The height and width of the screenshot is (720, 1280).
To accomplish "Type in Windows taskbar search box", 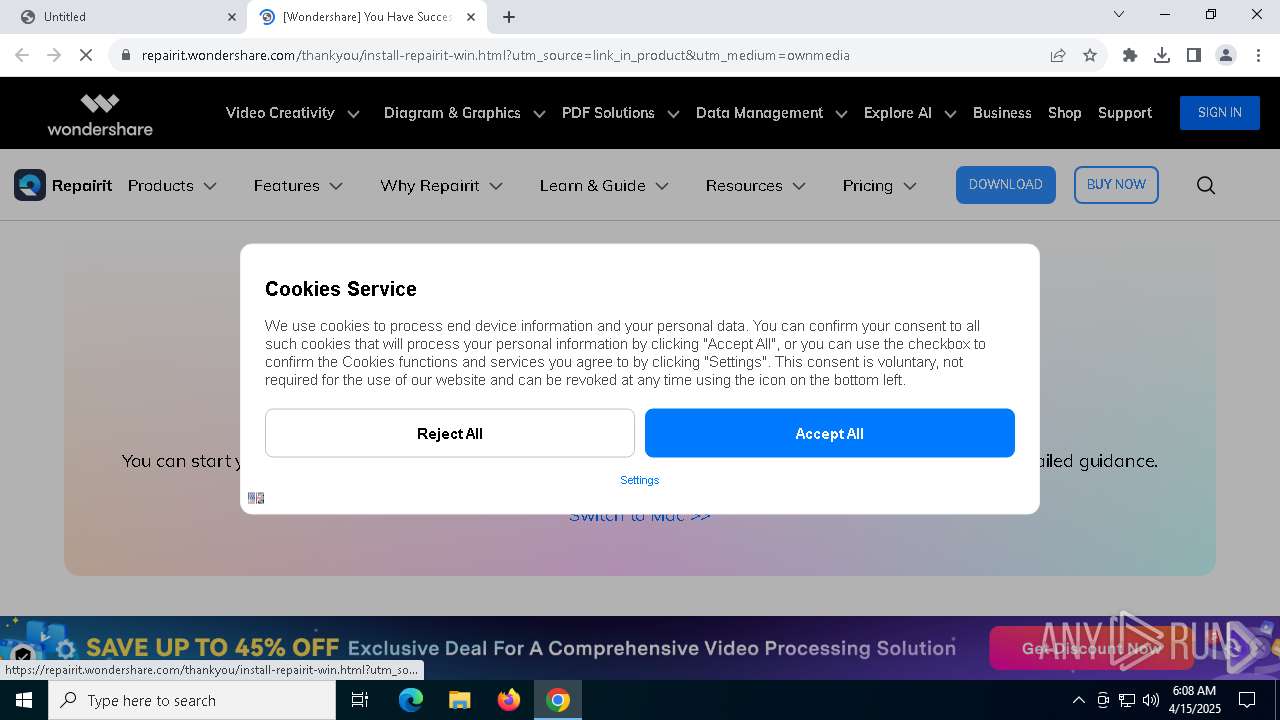I will click(192, 700).
